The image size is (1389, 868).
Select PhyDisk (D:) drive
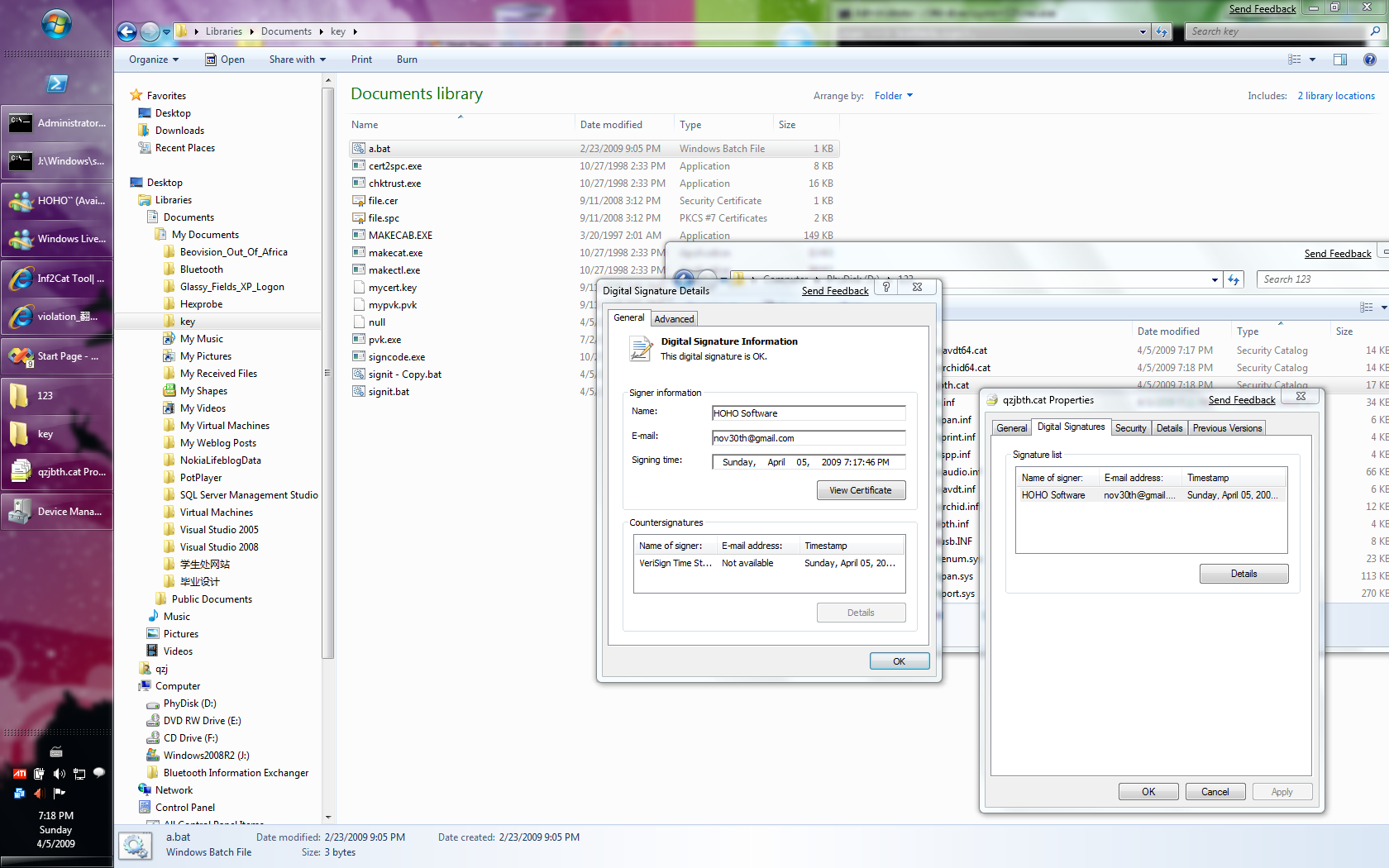point(189,703)
